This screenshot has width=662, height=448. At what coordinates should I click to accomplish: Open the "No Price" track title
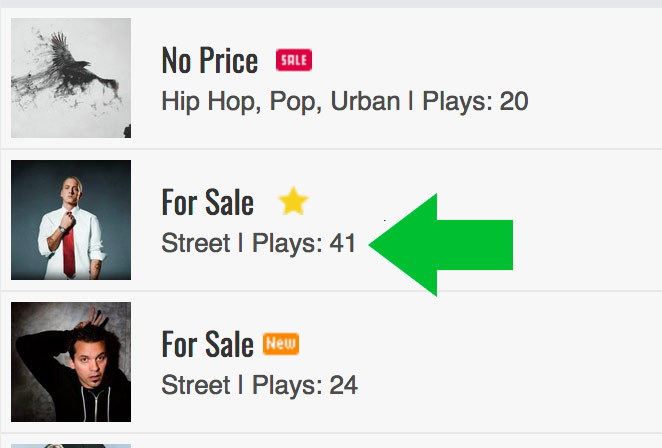tap(209, 61)
